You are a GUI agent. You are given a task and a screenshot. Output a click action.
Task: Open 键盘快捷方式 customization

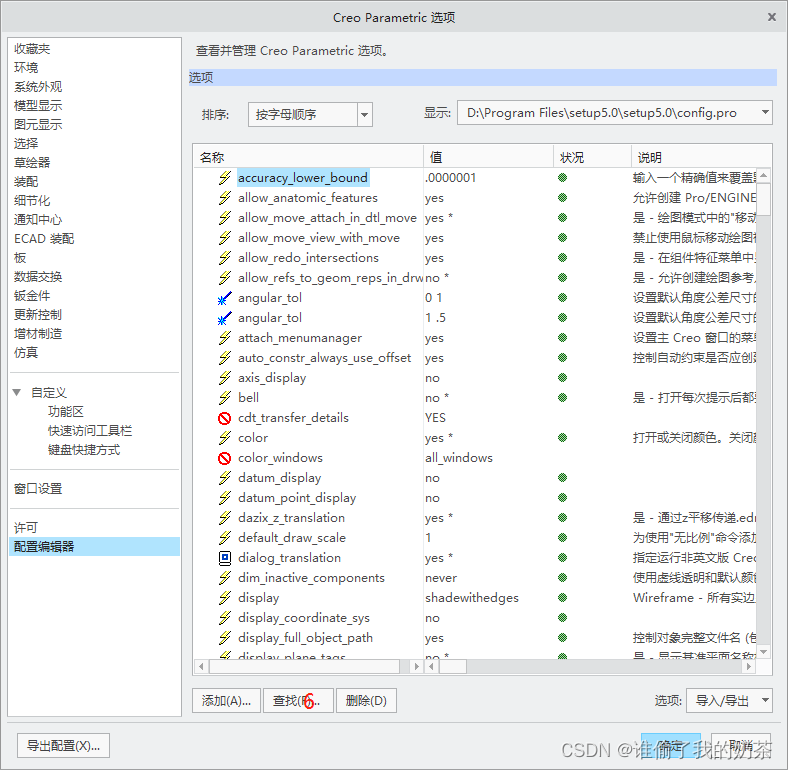84,450
